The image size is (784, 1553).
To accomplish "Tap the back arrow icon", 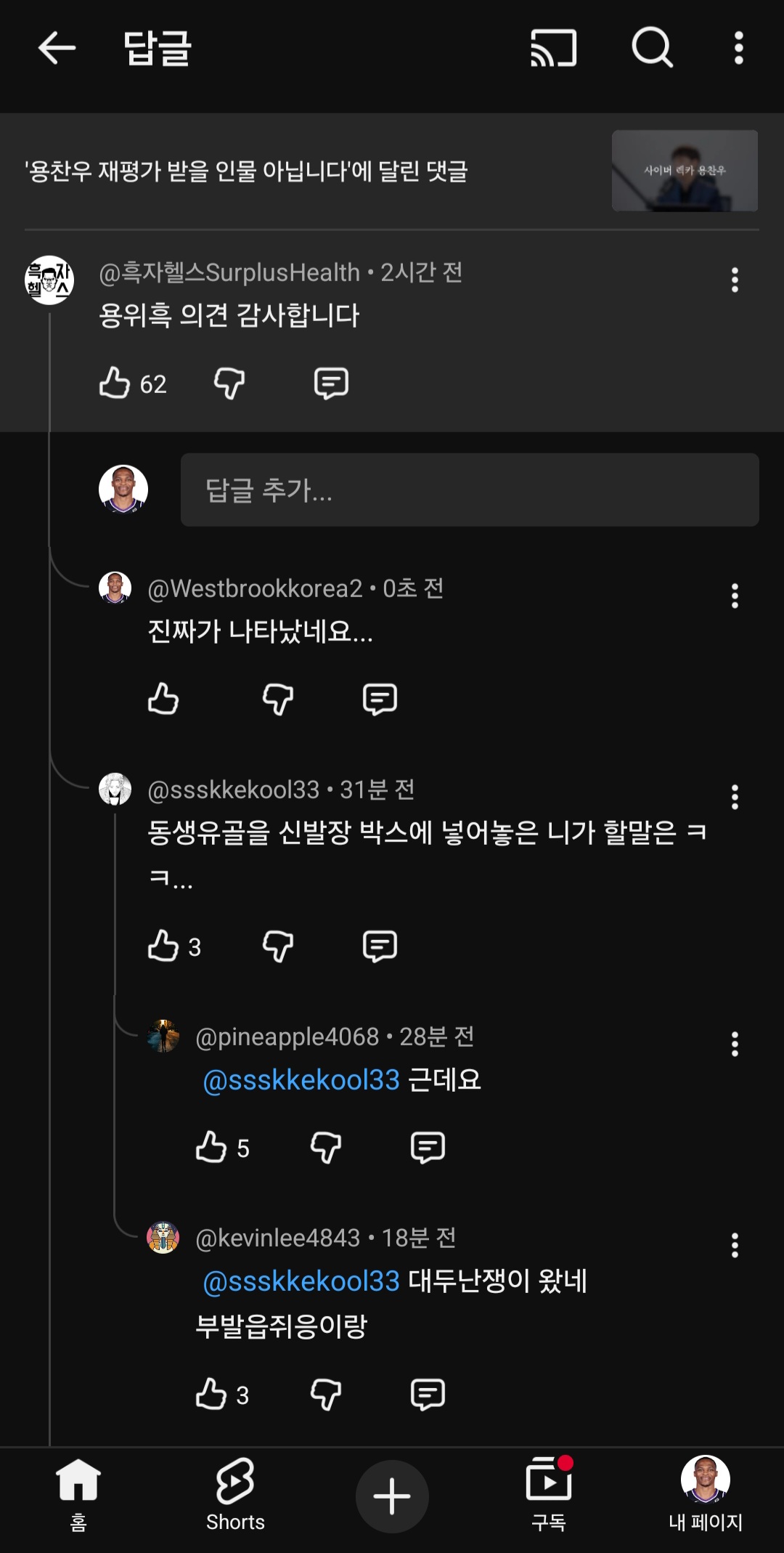I will click(x=57, y=49).
